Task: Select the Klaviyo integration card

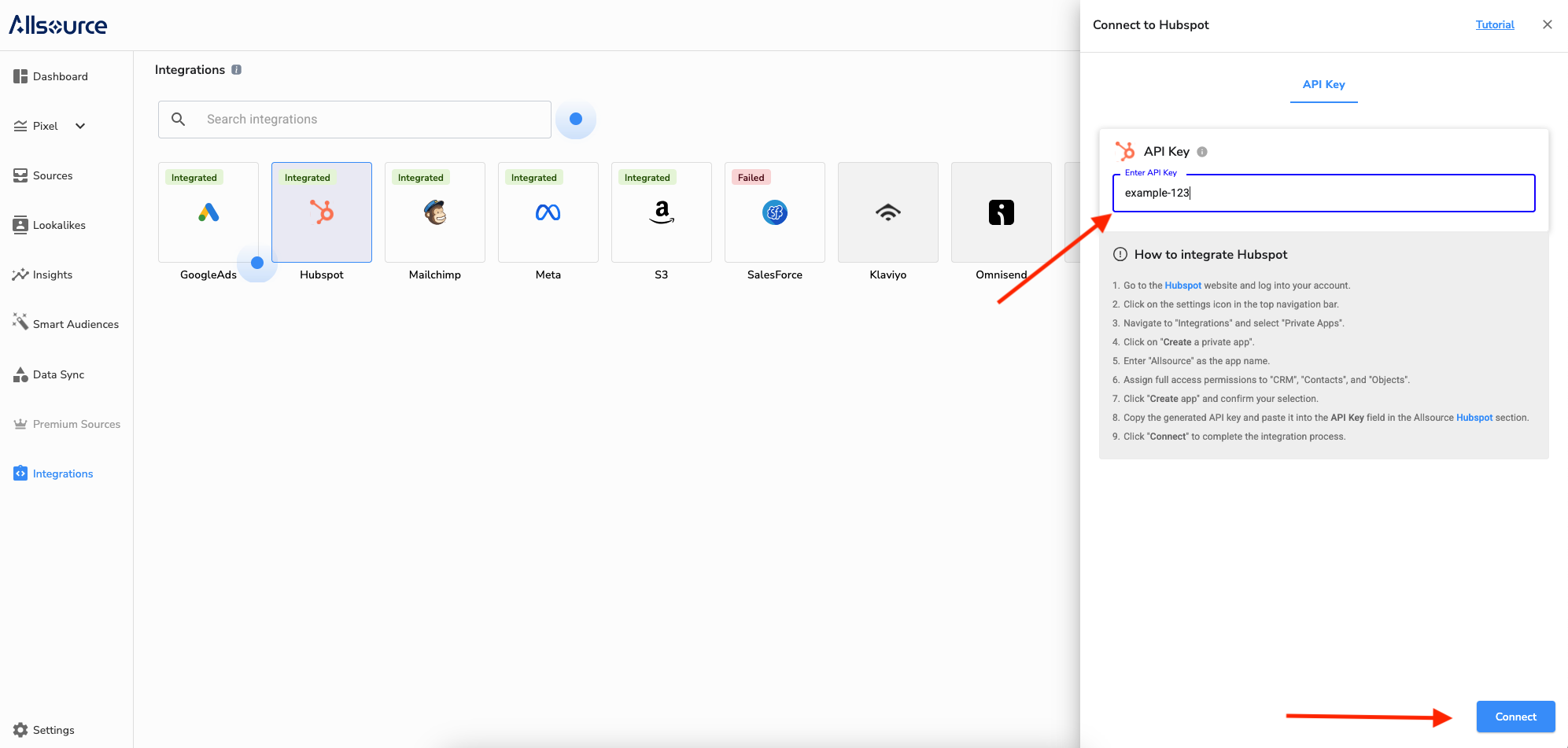Action: 888,212
